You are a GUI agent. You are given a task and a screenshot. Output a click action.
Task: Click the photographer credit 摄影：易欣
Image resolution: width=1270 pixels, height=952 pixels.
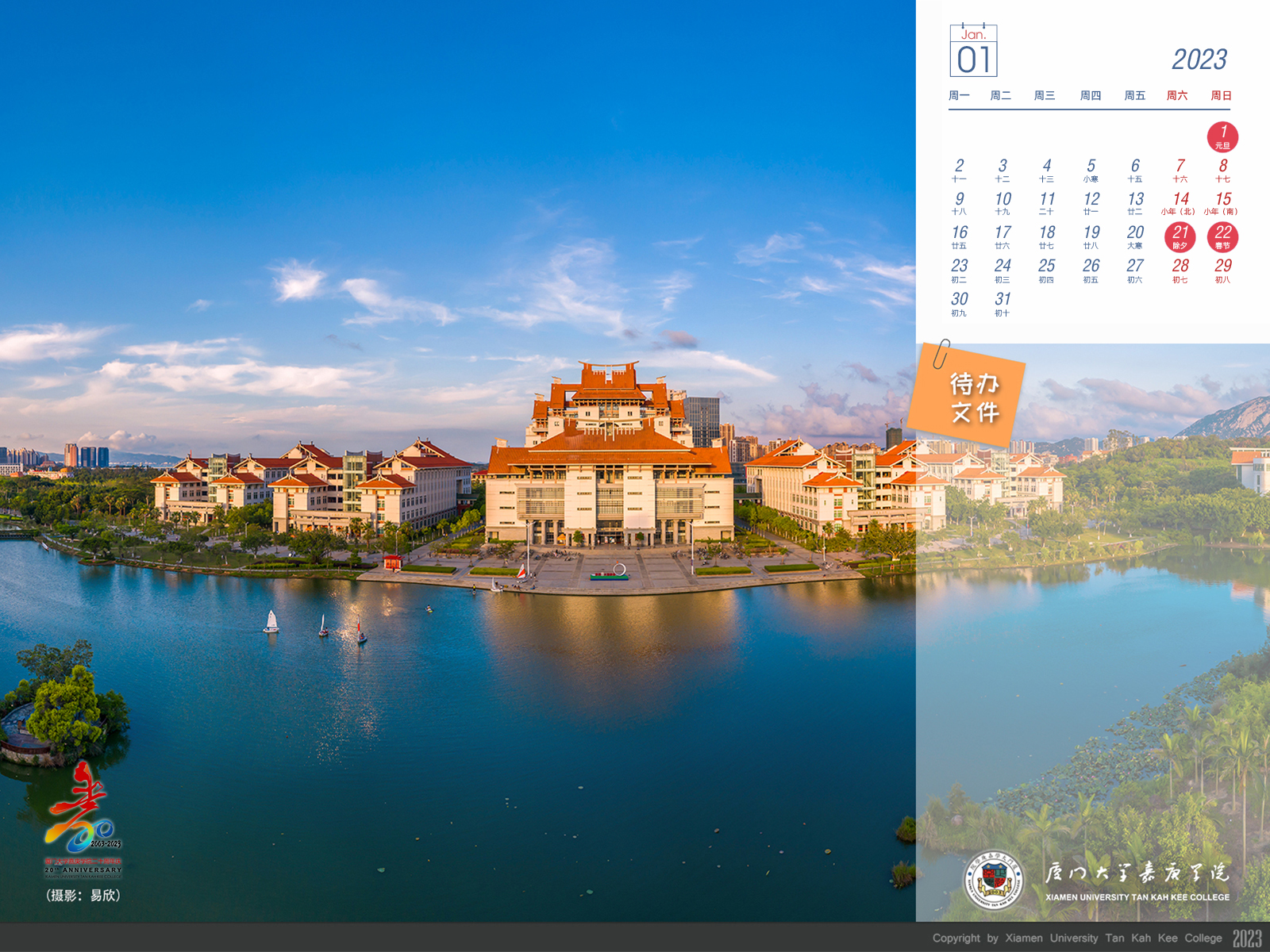click(83, 896)
